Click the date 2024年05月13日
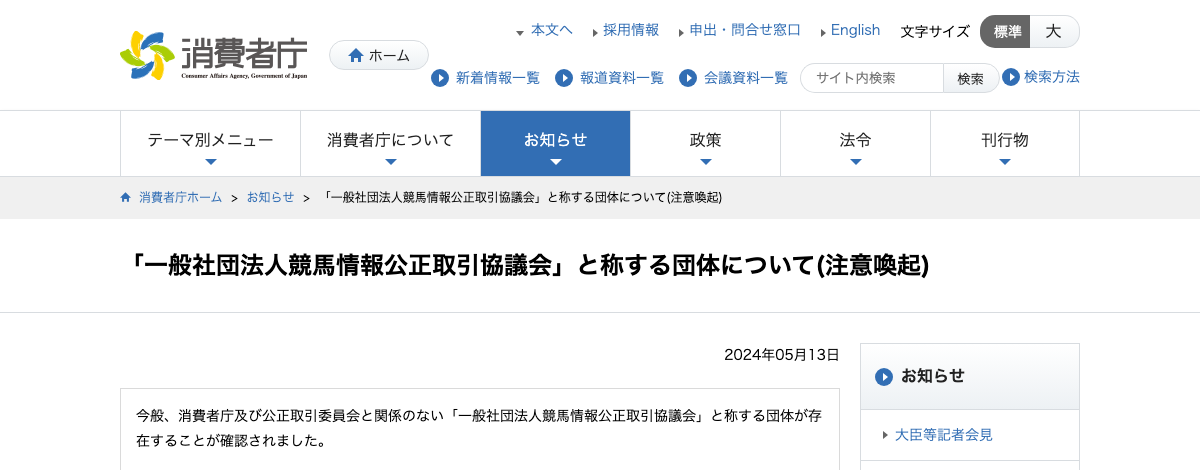 tap(782, 355)
